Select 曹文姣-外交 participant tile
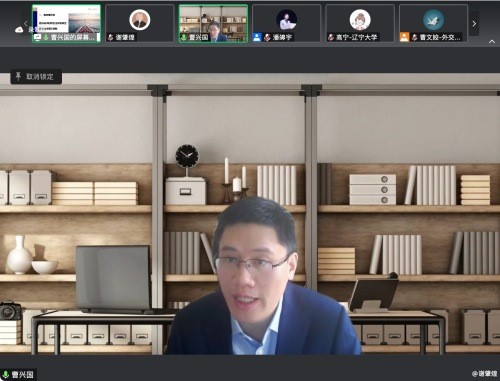The height and width of the screenshot is (381, 500). pyautogui.click(x=433, y=23)
